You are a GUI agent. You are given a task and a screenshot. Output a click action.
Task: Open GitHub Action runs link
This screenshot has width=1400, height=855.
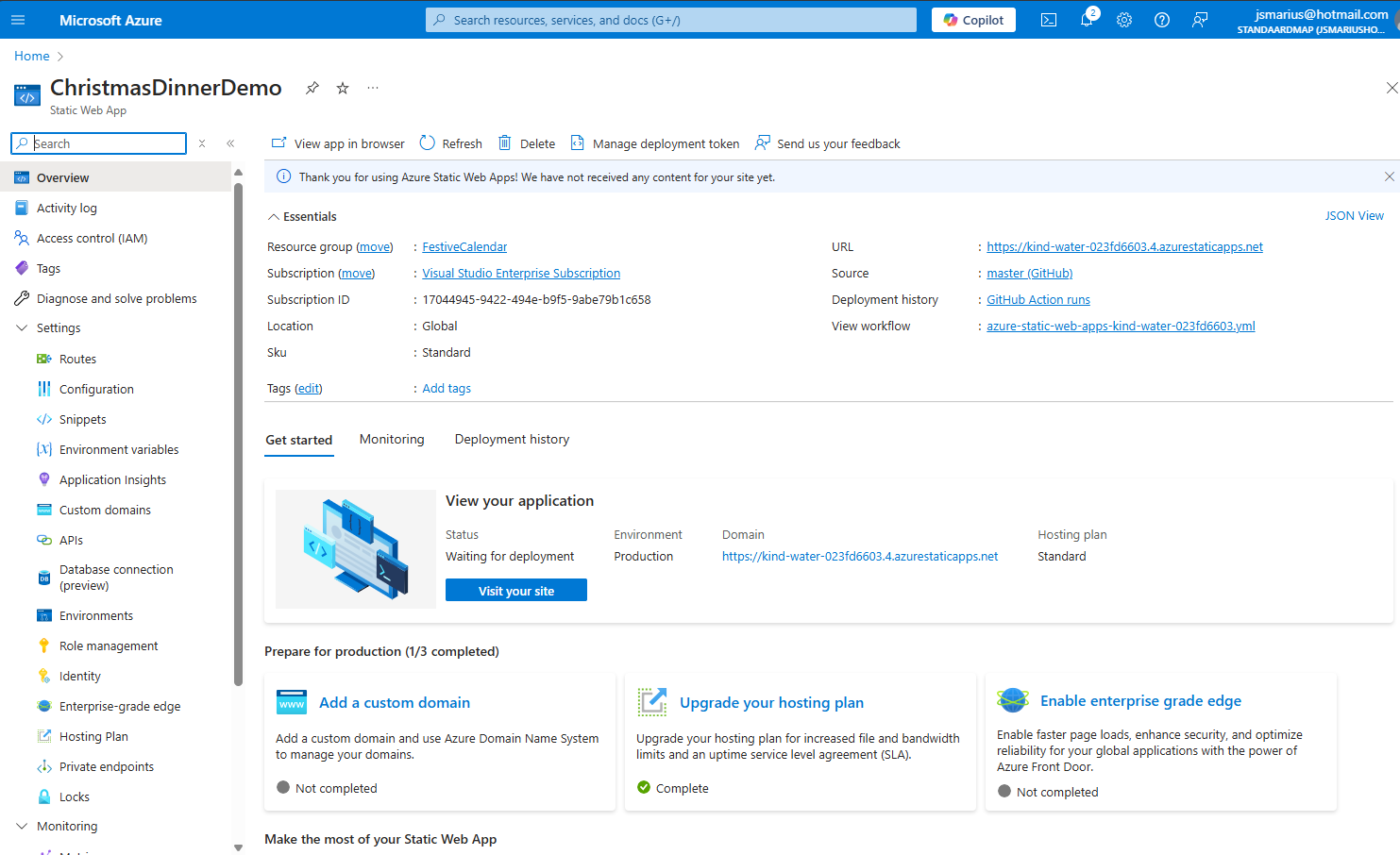pos(1038,300)
